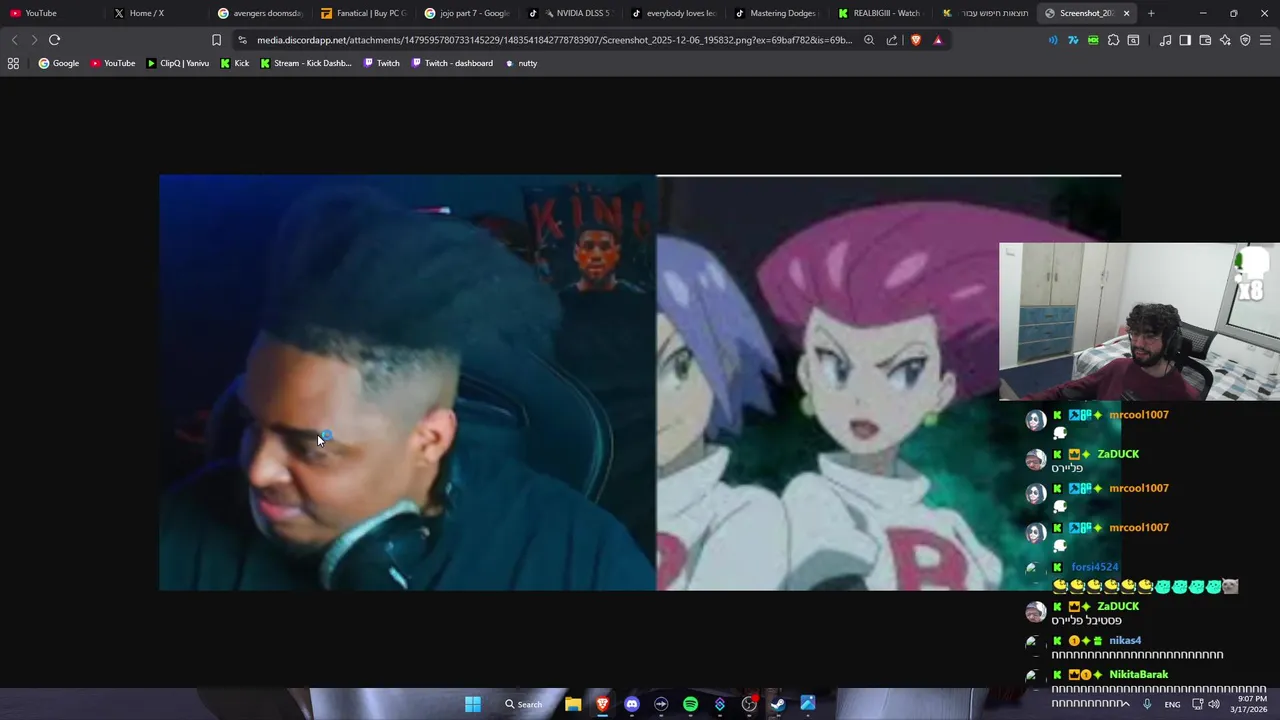Screen dimensions: 1280x720
Task: Click the first mrcool1007 chat username
Action: click(x=1138, y=414)
